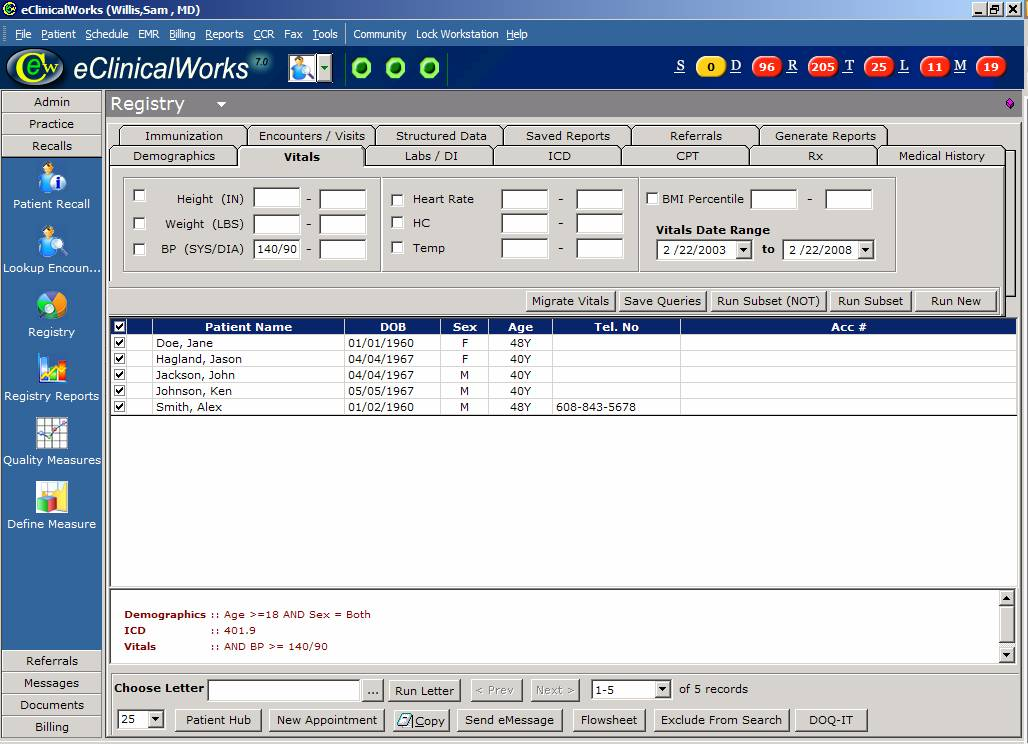The image size is (1028, 744).
Task: Open the red M badge showing 19
Action: (991, 67)
